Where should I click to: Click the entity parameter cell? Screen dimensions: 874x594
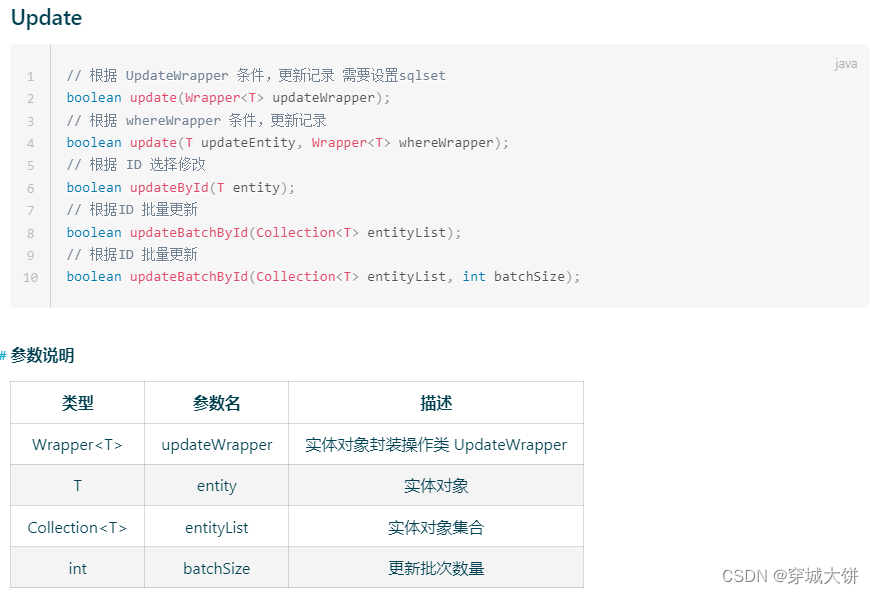click(x=216, y=486)
